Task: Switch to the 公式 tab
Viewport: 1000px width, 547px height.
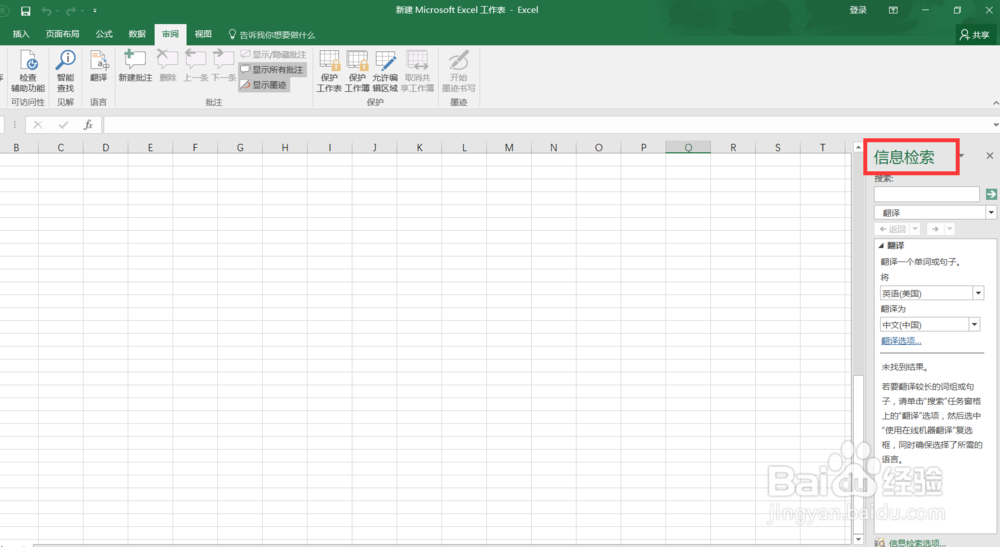Action: 104,34
